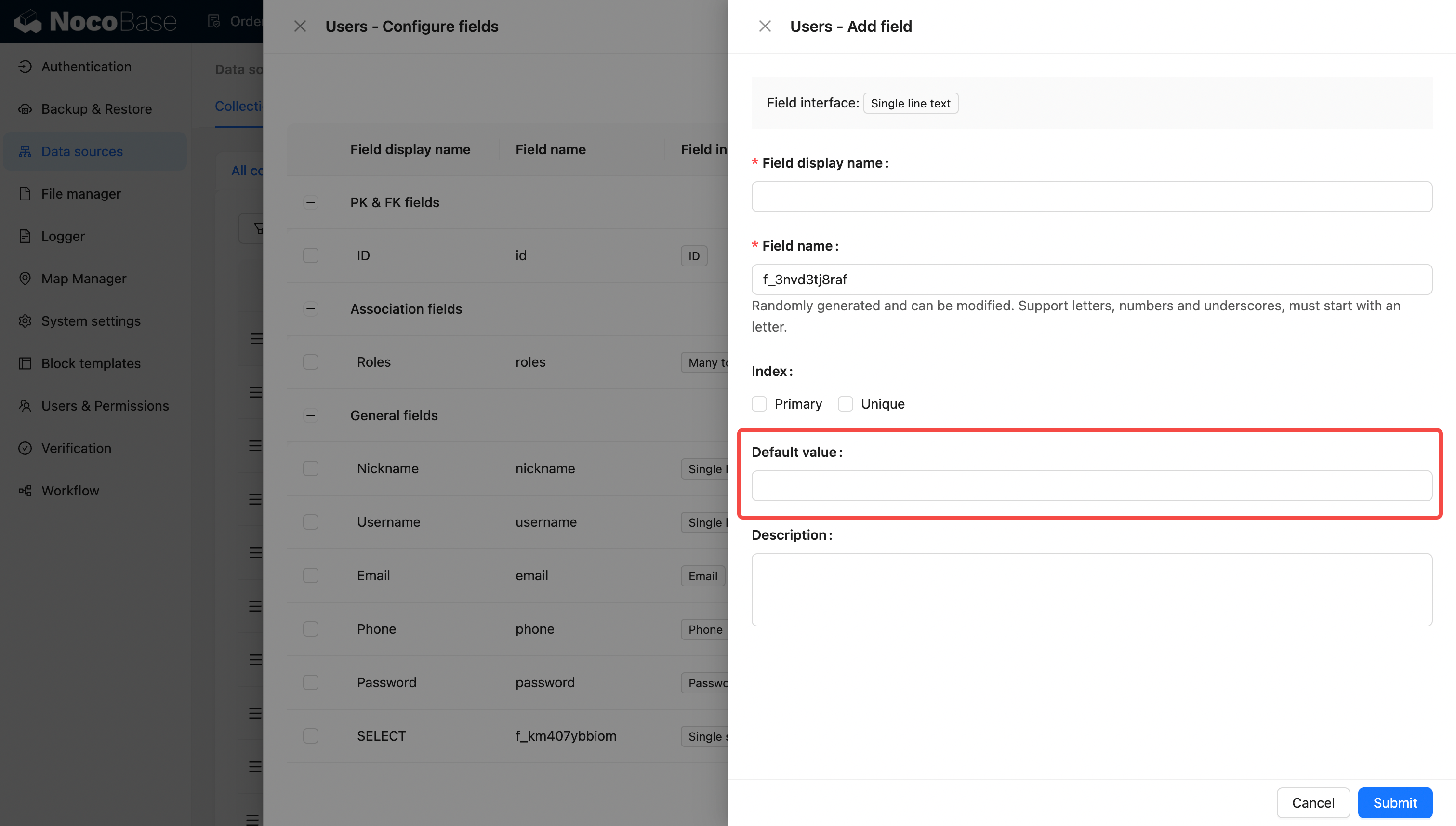Collapse the Association fields group

pos(310,309)
